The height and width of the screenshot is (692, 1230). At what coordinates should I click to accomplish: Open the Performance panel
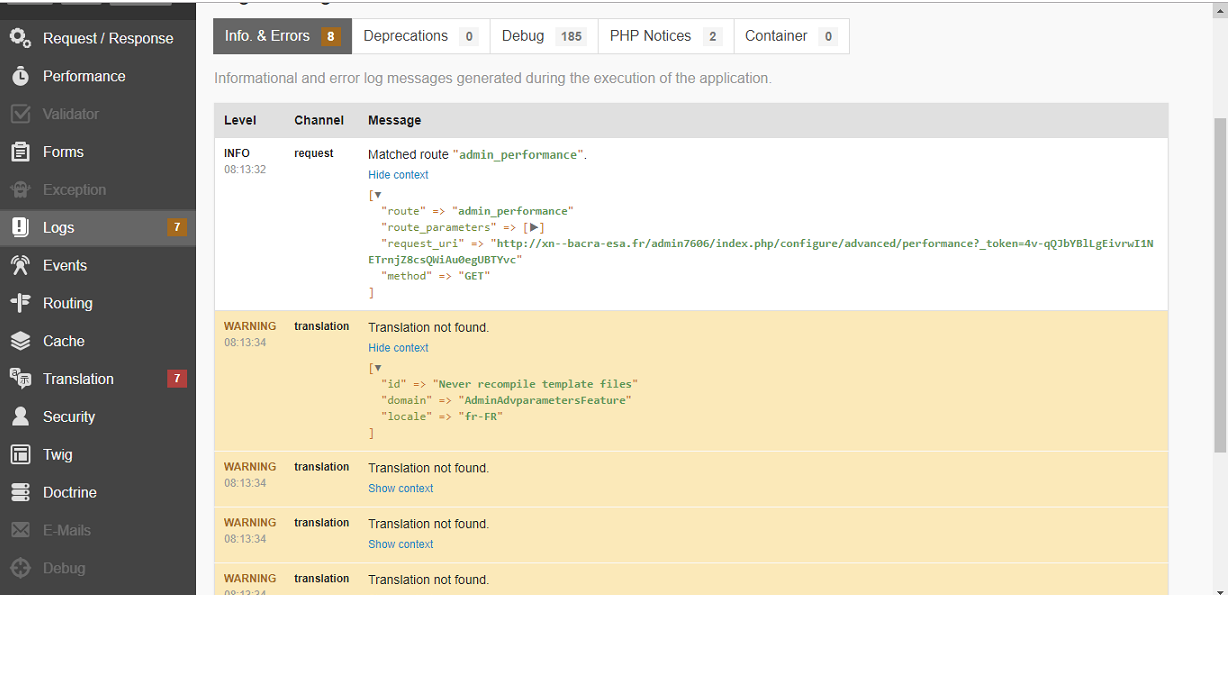(x=98, y=76)
